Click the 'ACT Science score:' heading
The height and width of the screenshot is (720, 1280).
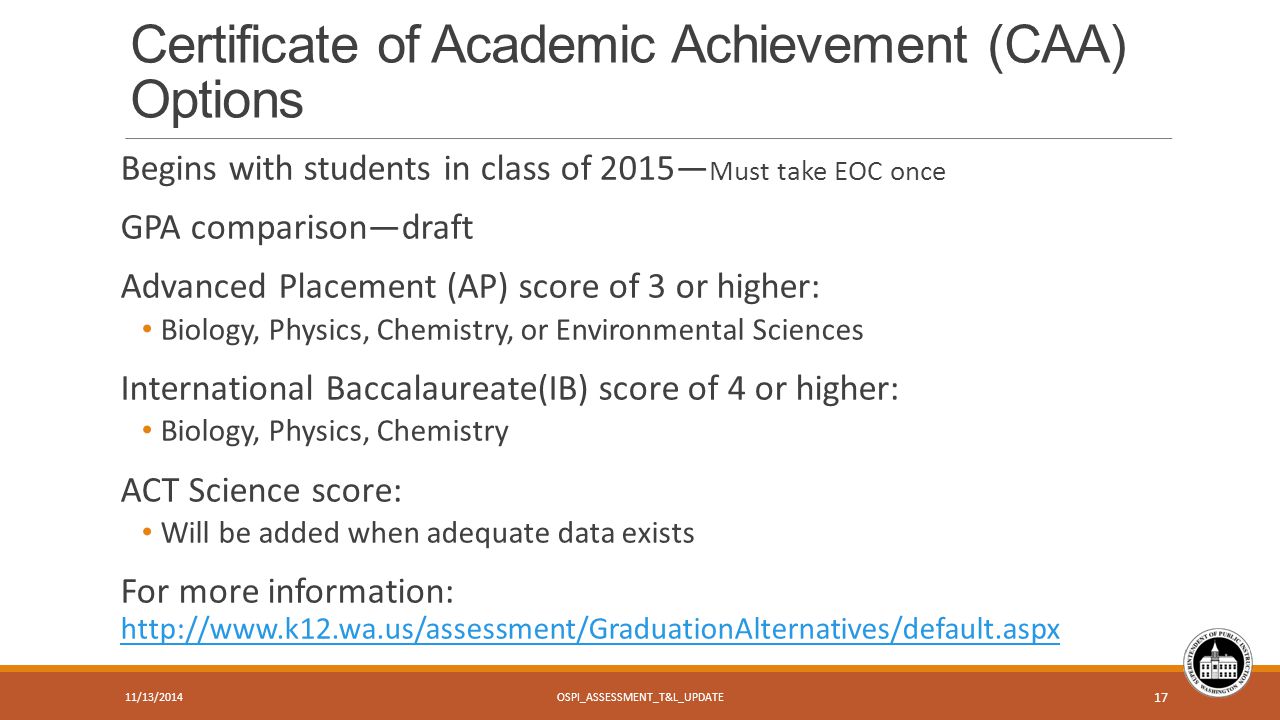click(x=261, y=490)
